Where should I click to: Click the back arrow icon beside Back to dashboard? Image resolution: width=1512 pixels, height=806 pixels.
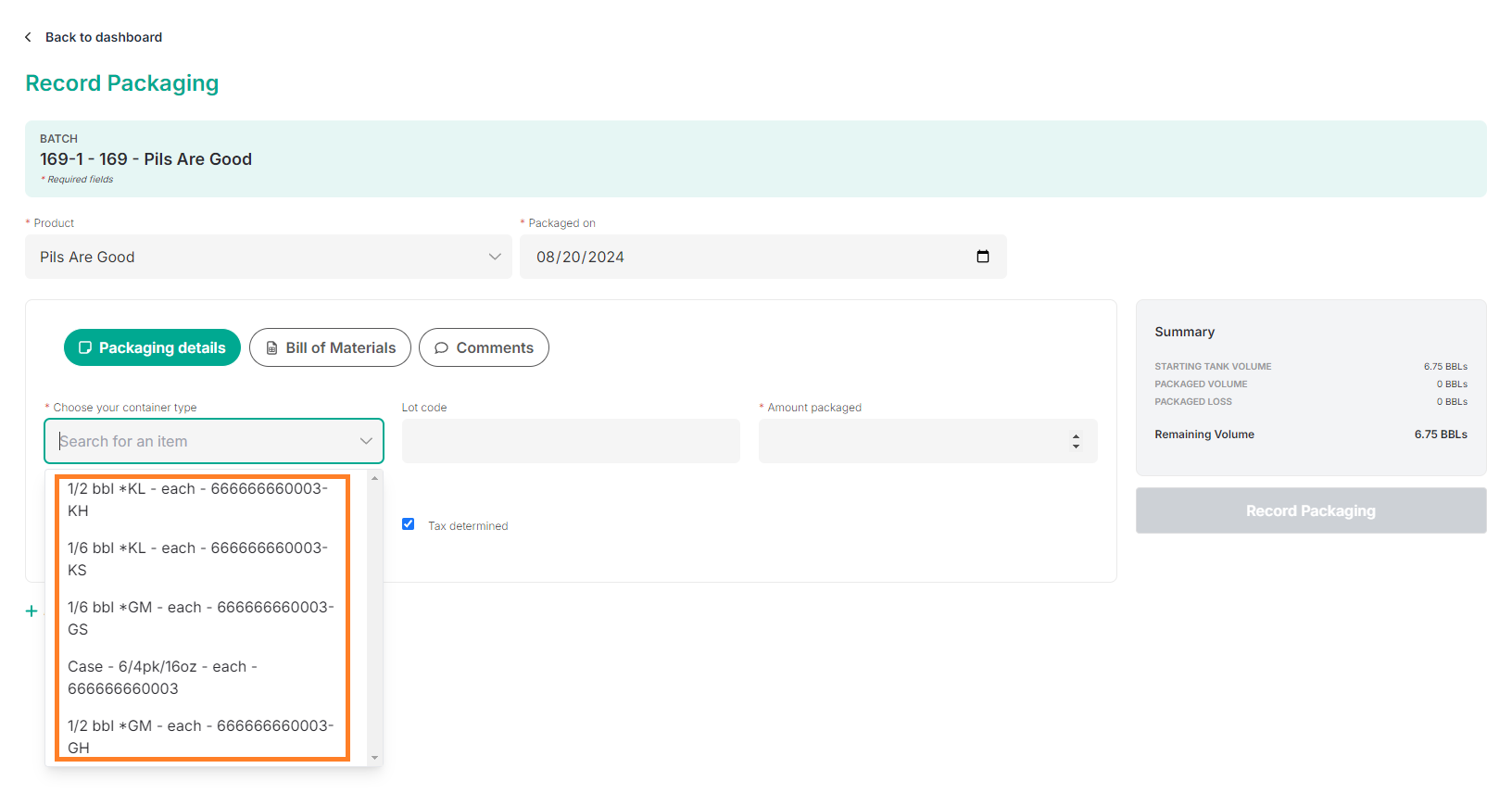point(28,37)
